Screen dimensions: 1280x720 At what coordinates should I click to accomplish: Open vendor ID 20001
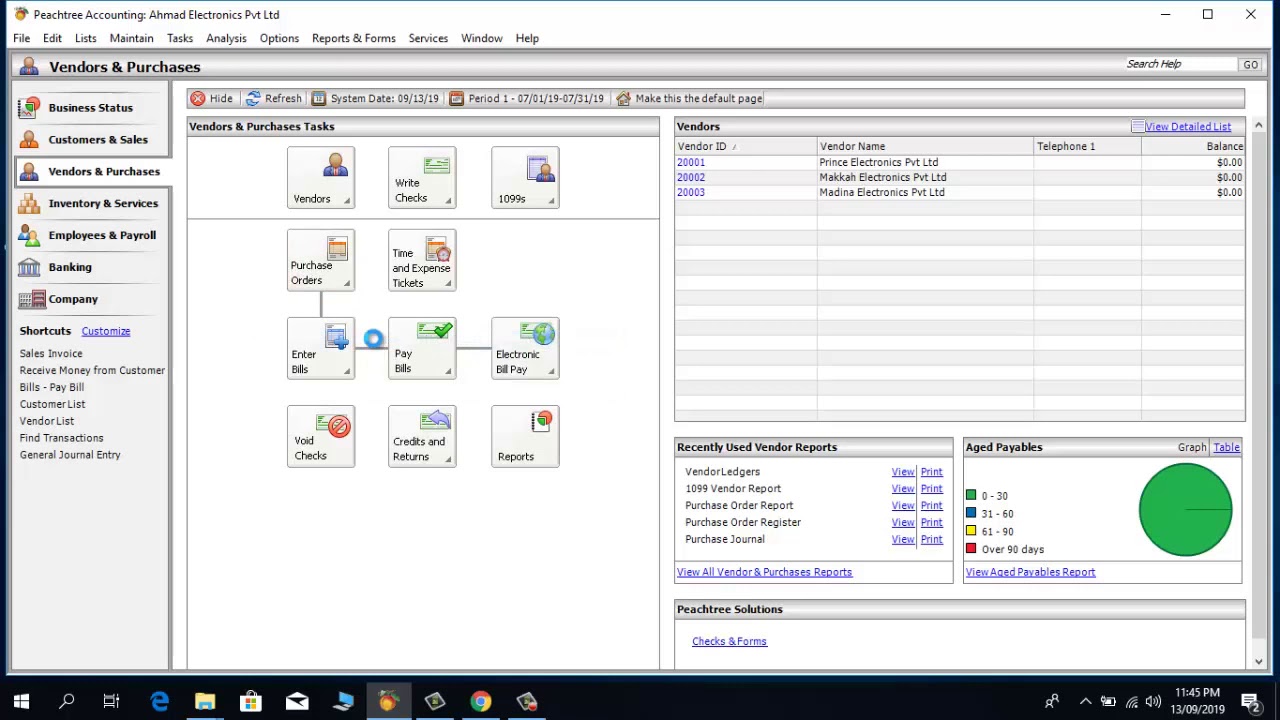tap(691, 162)
